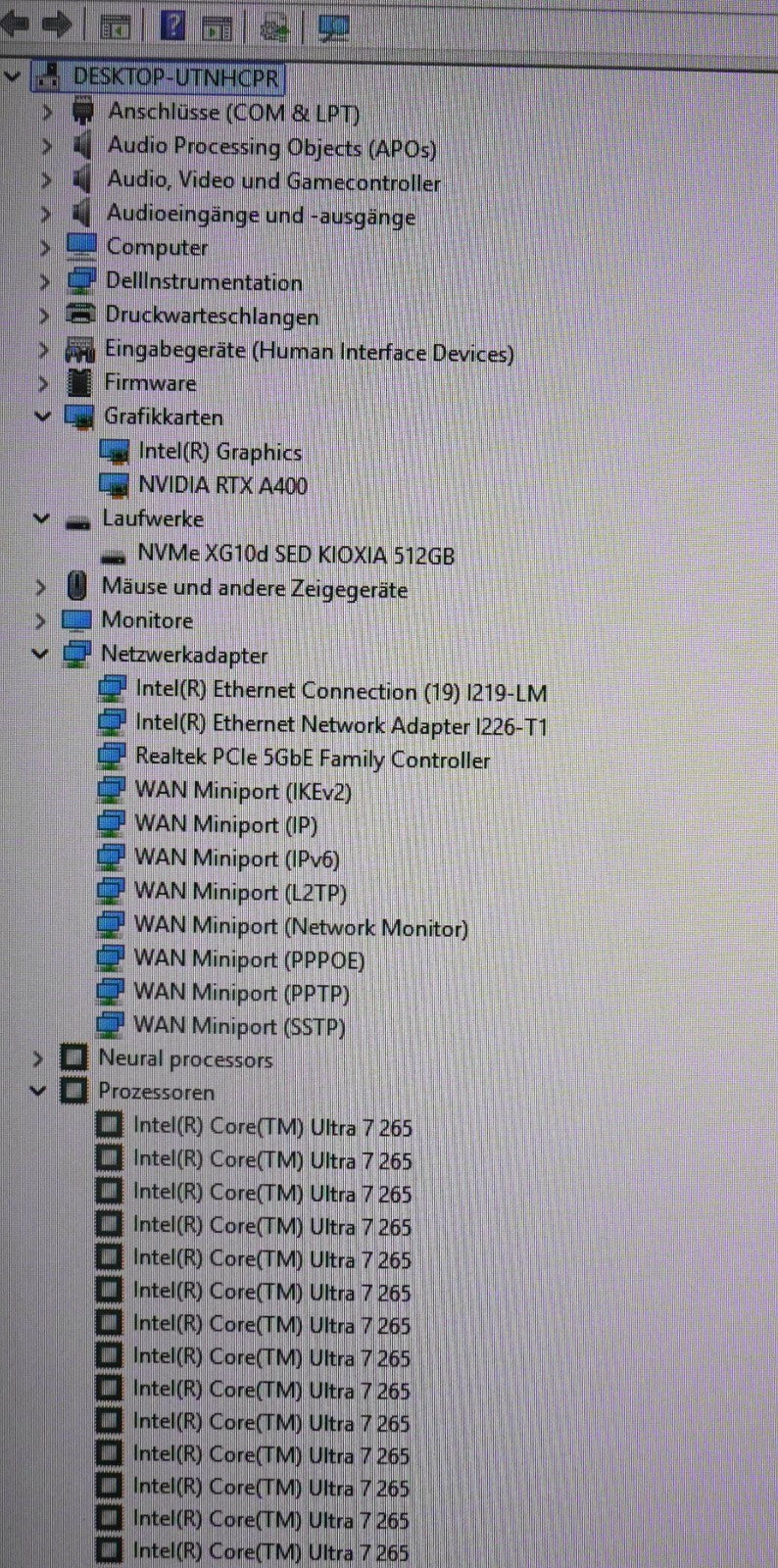Click the show/hide action pane toolbar icon
The width and height of the screenshot is (778, 1568).
coord(218,28)
